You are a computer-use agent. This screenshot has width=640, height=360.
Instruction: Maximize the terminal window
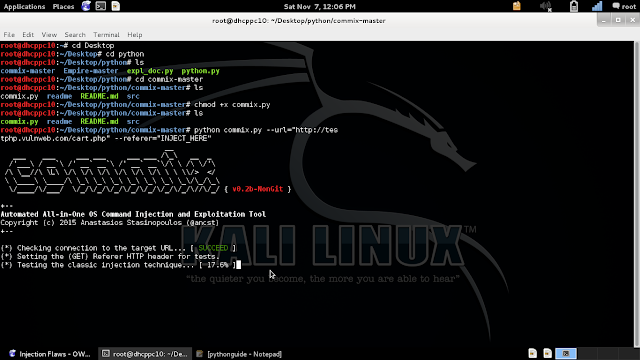[x=618, y=20]
